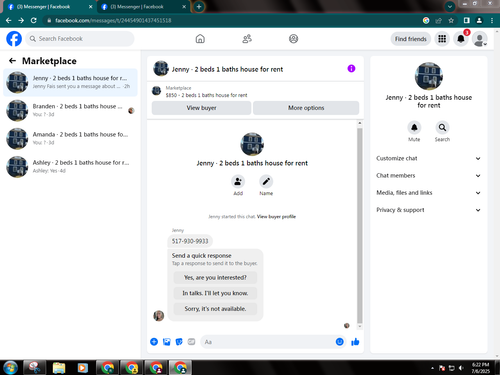This screenshot has height=375, width=500.
Task: Click the Add people icon in the chat
Action: tap(238, 181)
